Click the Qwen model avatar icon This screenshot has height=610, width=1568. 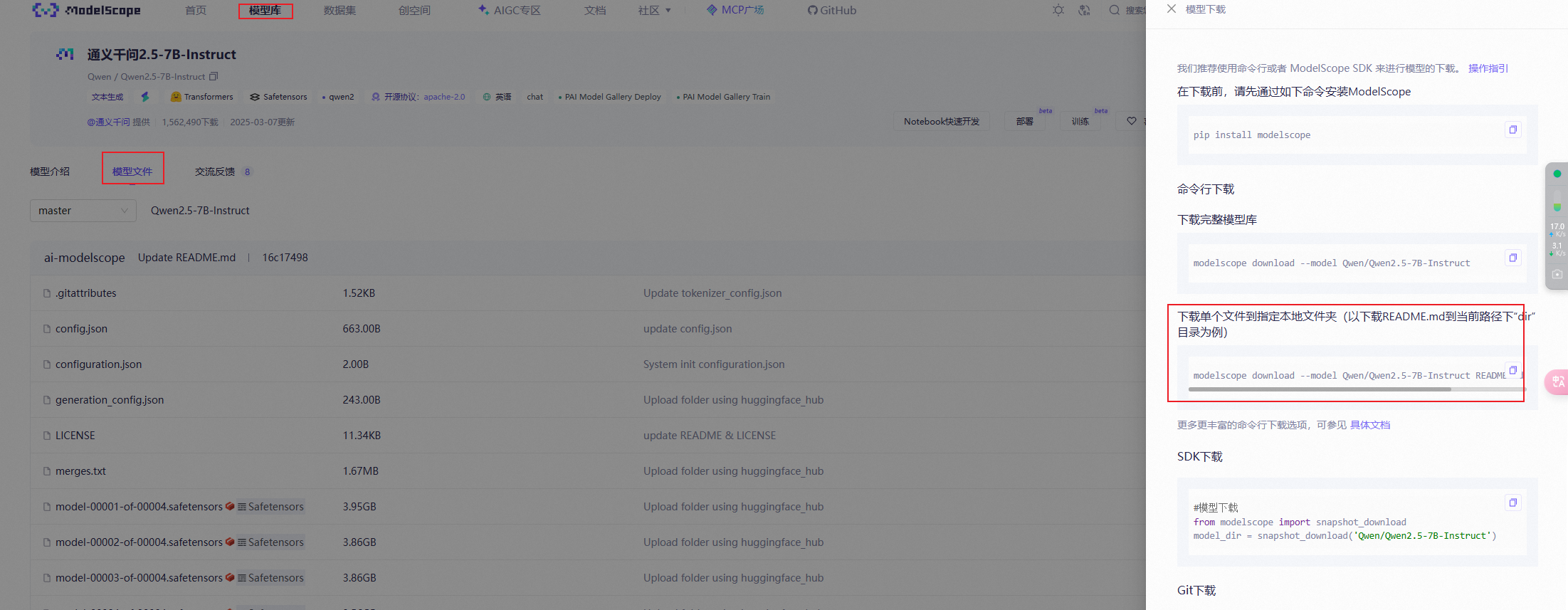pos(65,54)
